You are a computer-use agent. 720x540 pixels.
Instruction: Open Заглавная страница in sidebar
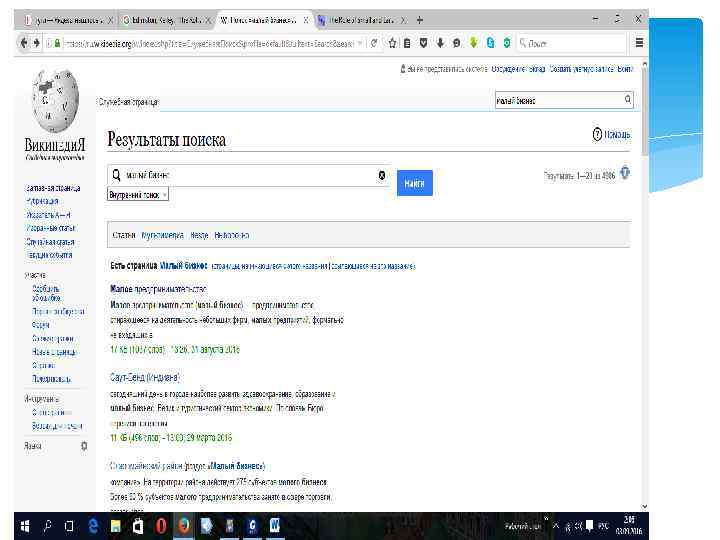pos(53,188)
